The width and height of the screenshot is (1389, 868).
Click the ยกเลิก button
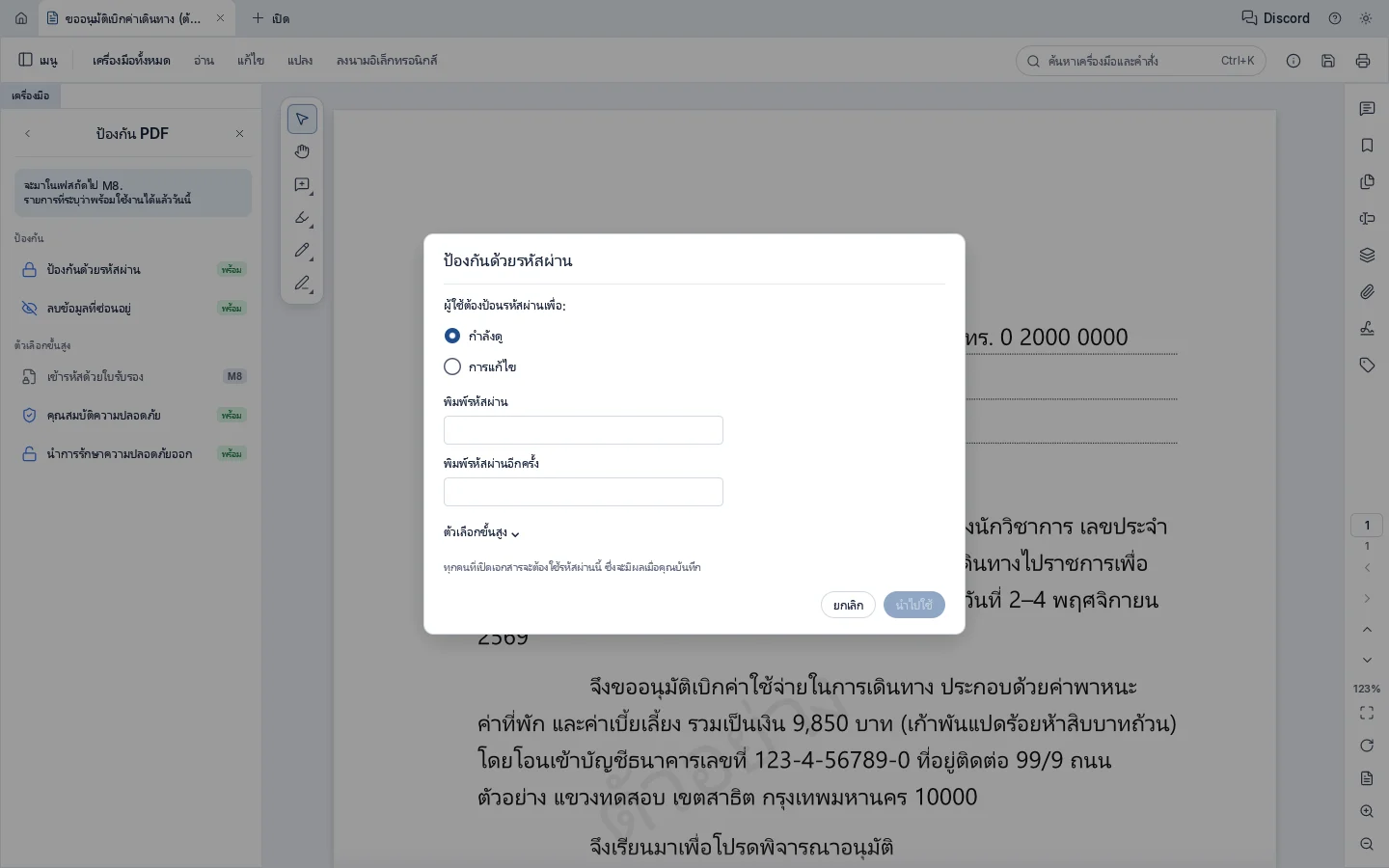coord(848,605)
